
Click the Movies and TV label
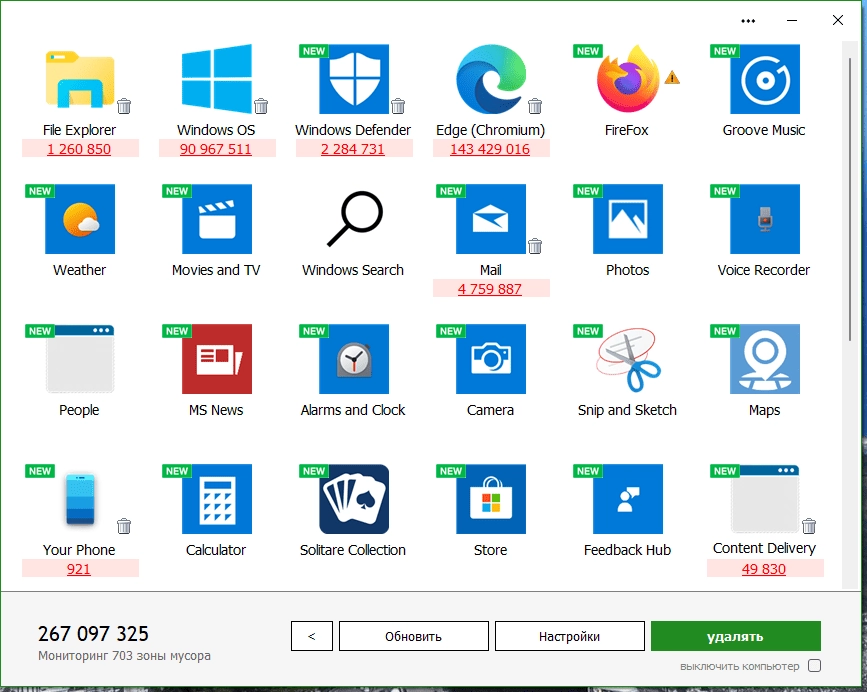click(x=216, y=270)
